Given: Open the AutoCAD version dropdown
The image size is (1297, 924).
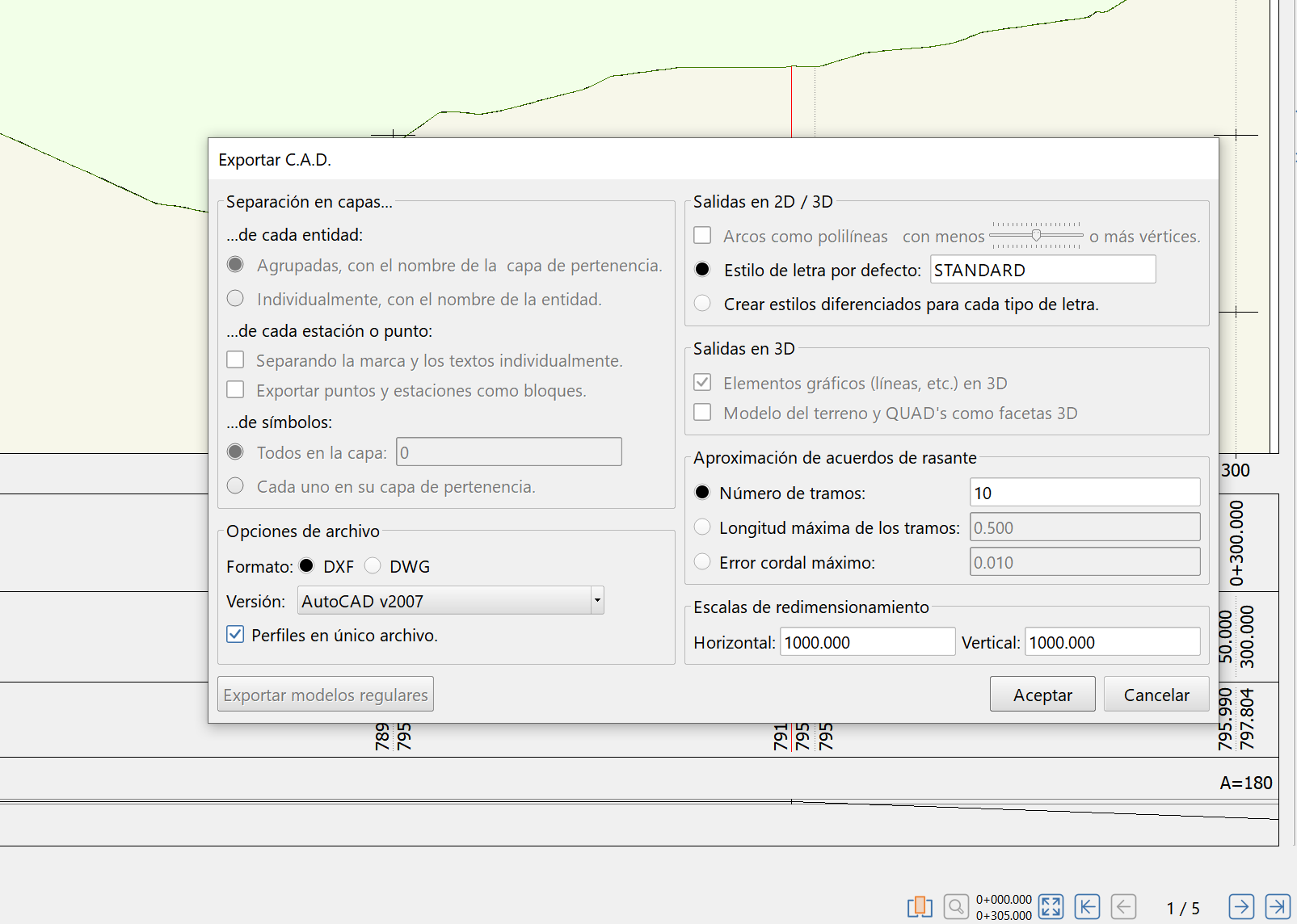Looking at the screenshot, I should coord(596,600).
